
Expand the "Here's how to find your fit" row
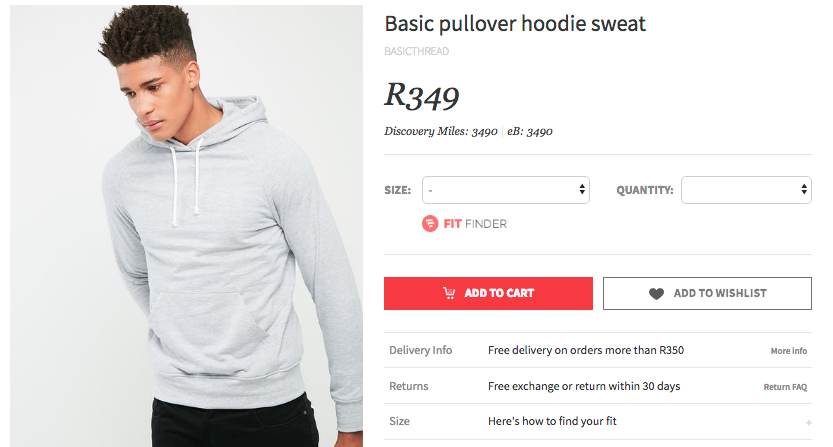click(x=598, y=421)
